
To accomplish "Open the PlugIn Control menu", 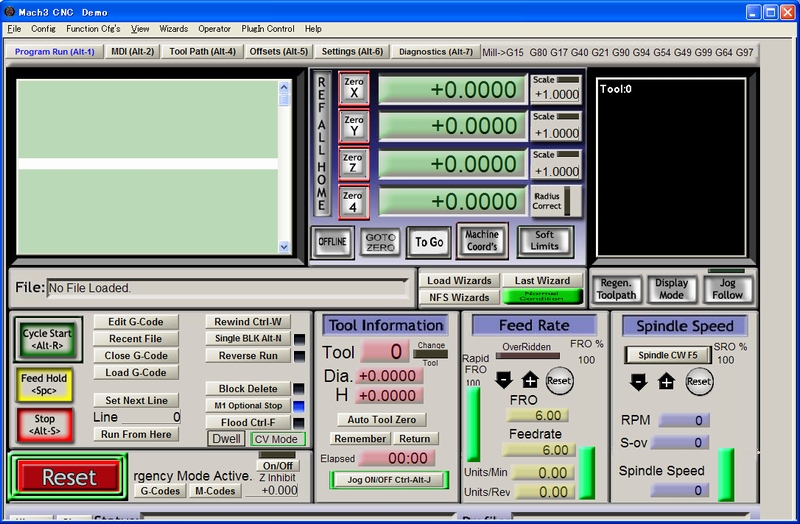I will pyautogui.click(x=267, y=29).
